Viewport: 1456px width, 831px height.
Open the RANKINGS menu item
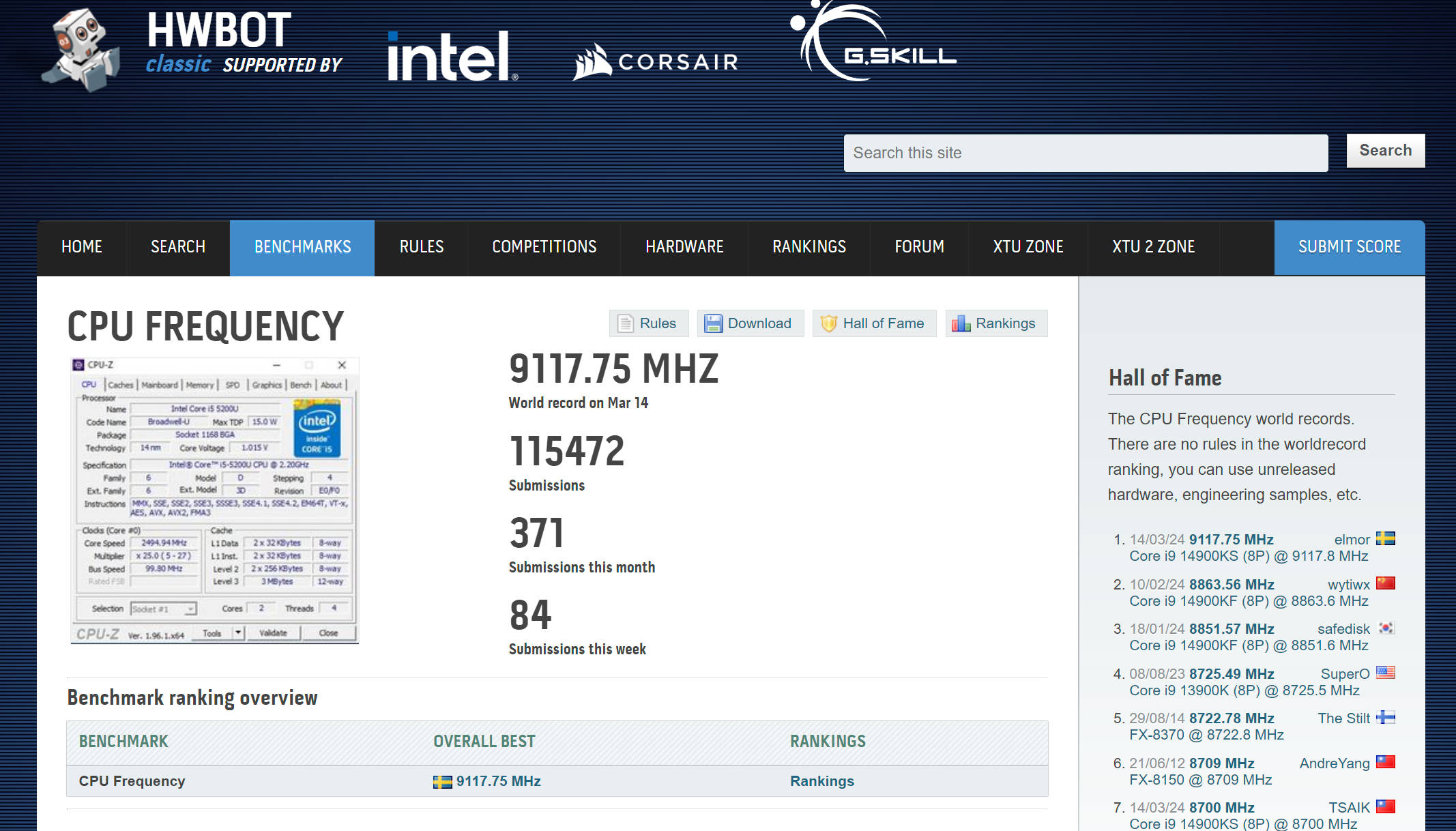[809, 247]
